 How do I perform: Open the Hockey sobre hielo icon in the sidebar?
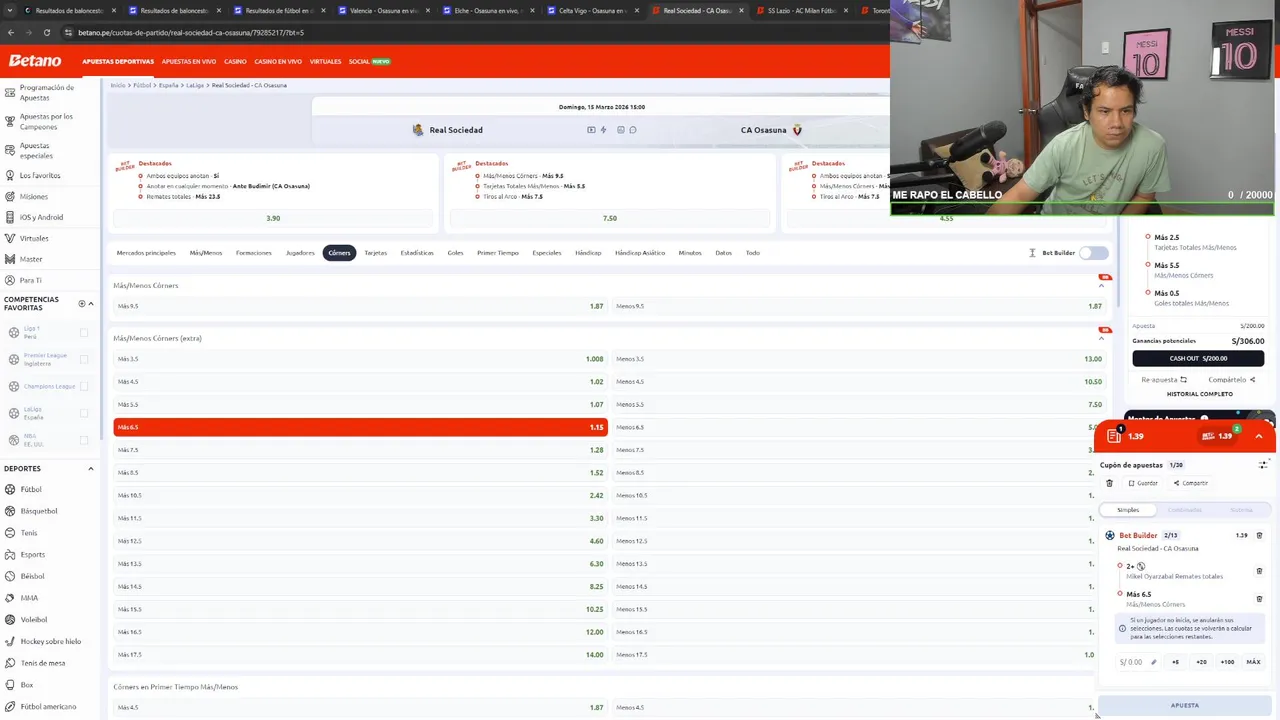[10, 641]
